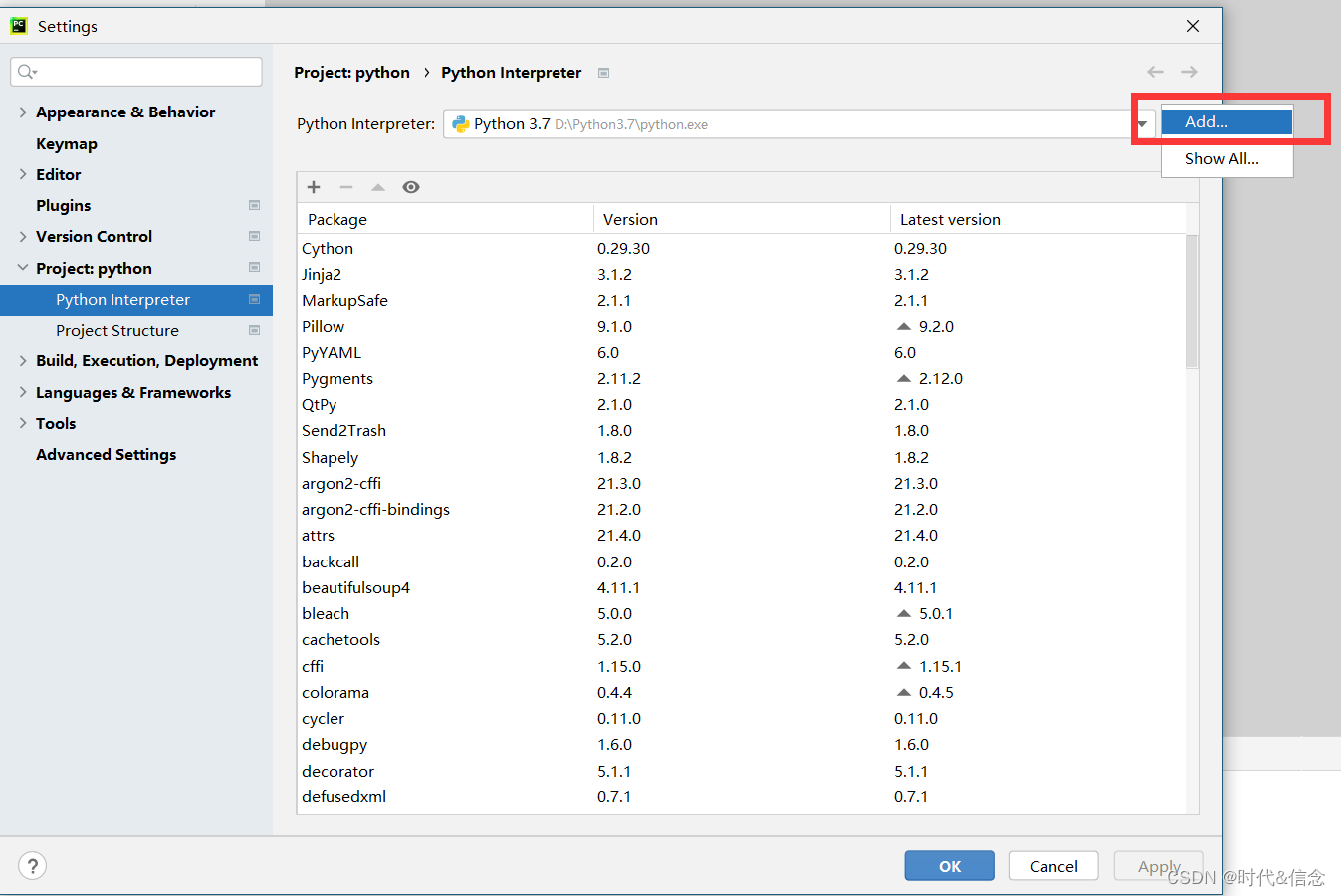The image size is (1341, 896).
Task: Sort by Version column header
Action: tap(742, 219)
